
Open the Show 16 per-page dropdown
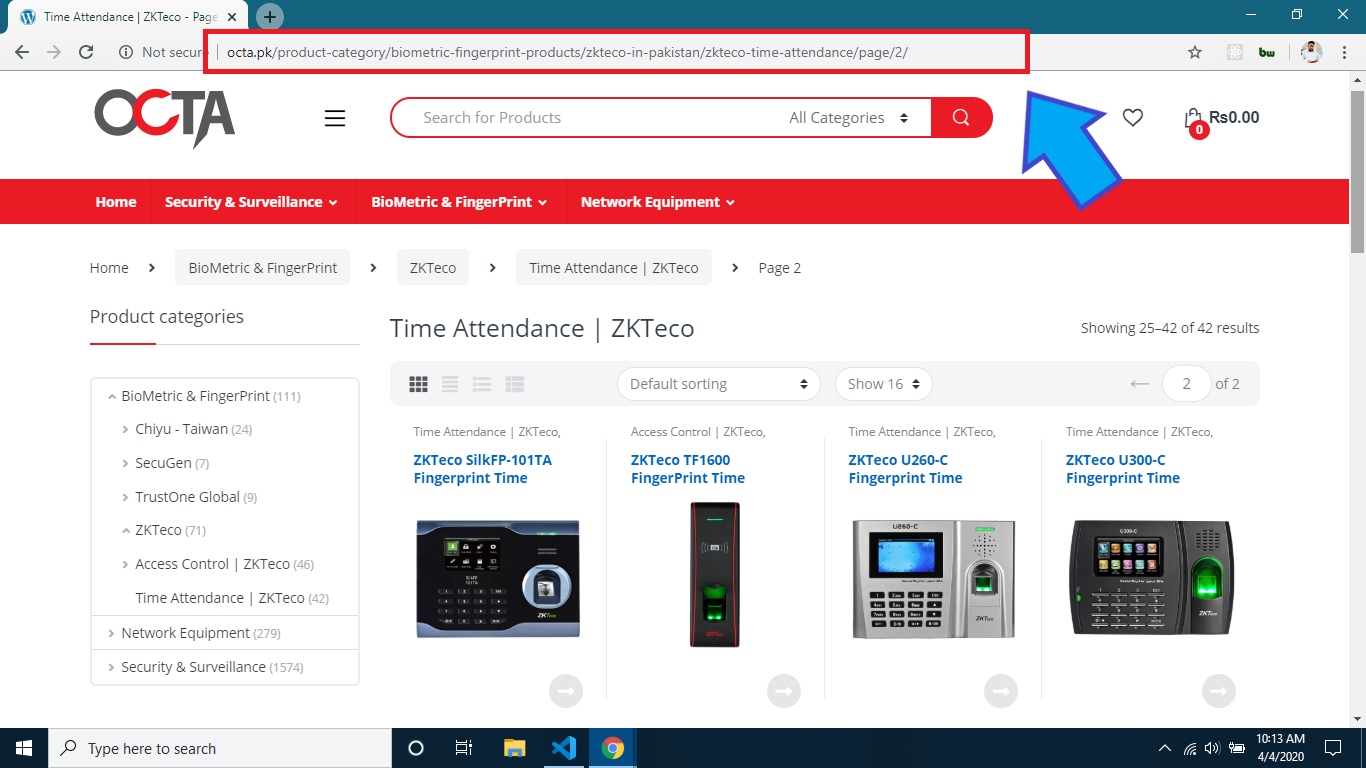(884, 384)
